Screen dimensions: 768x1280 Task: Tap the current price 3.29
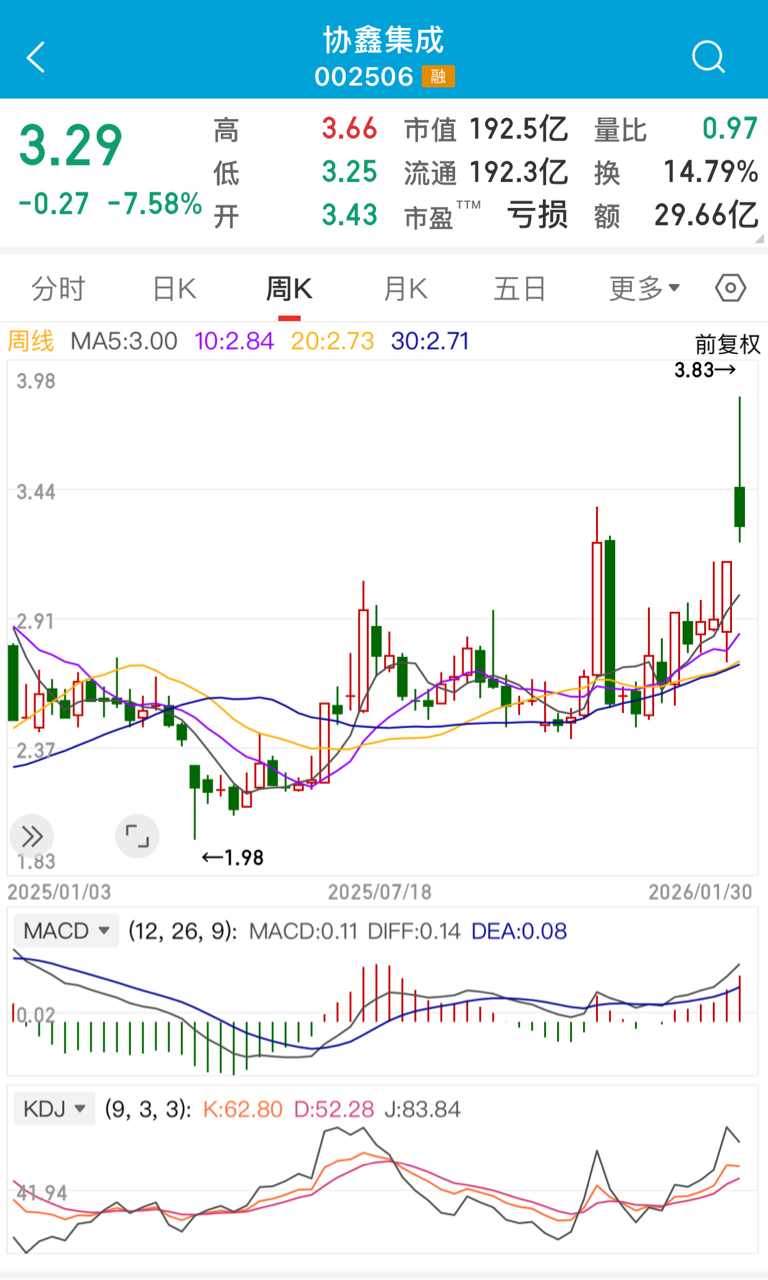tap(71, 146)
